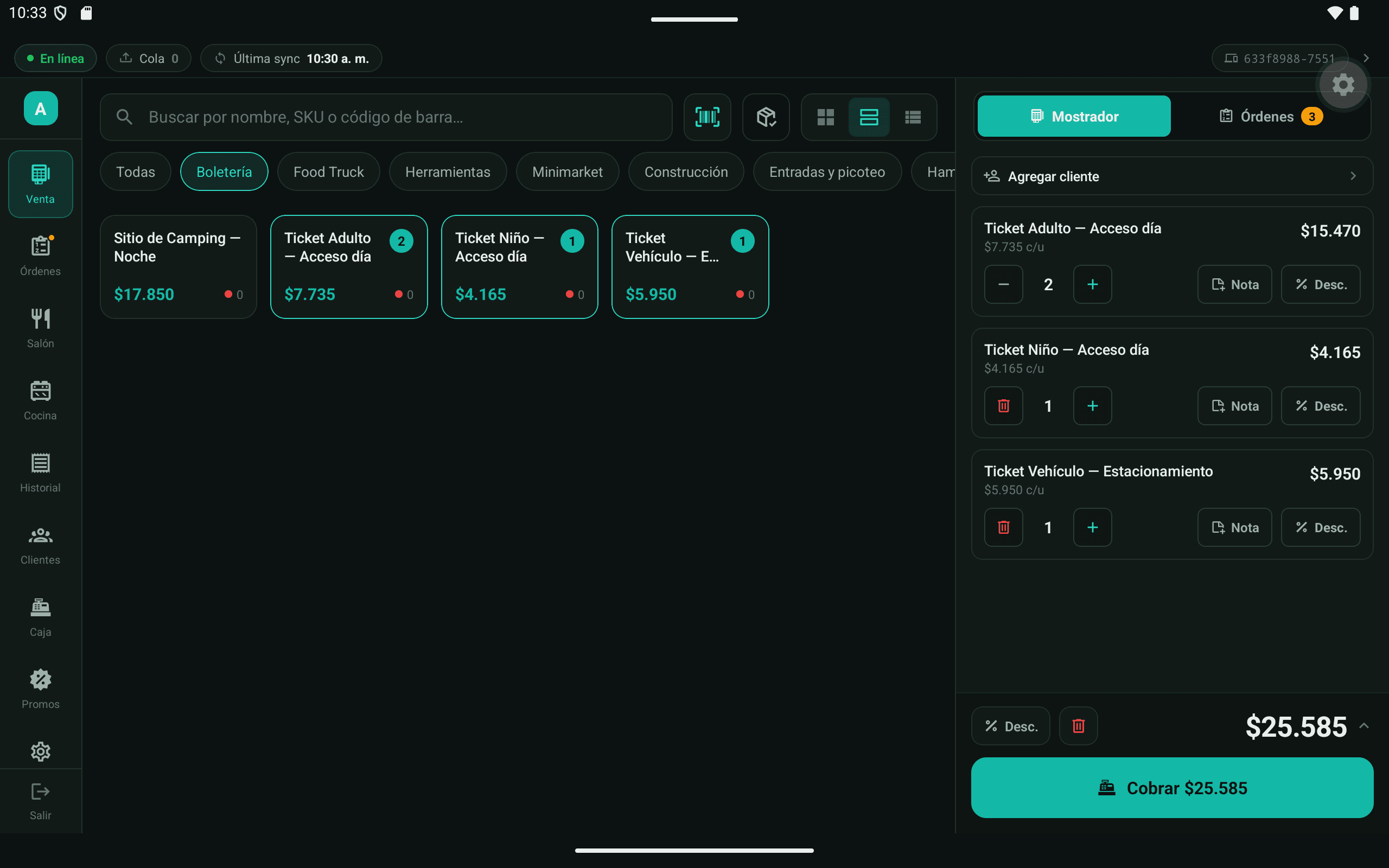Increase Ticket Vehículo quantity

(1092, 527)
